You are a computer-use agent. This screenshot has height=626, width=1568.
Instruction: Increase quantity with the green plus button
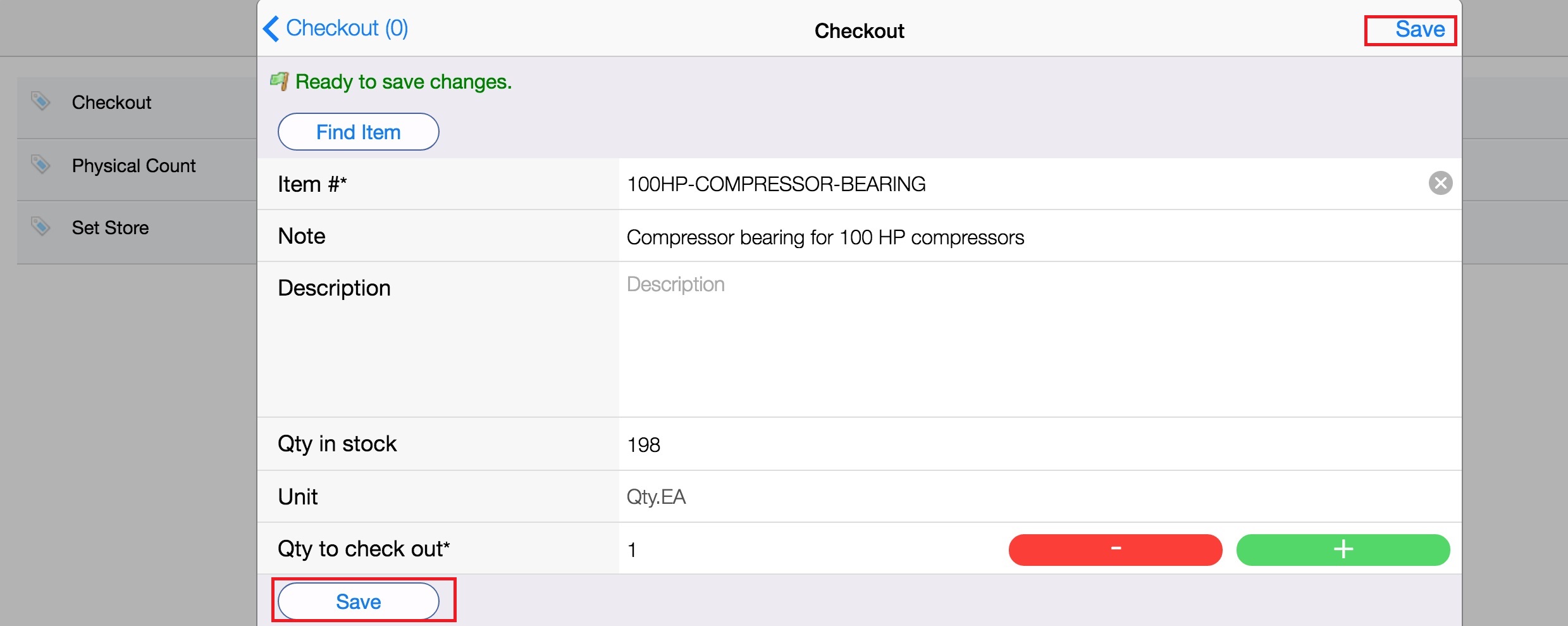tap(1343, 549)
